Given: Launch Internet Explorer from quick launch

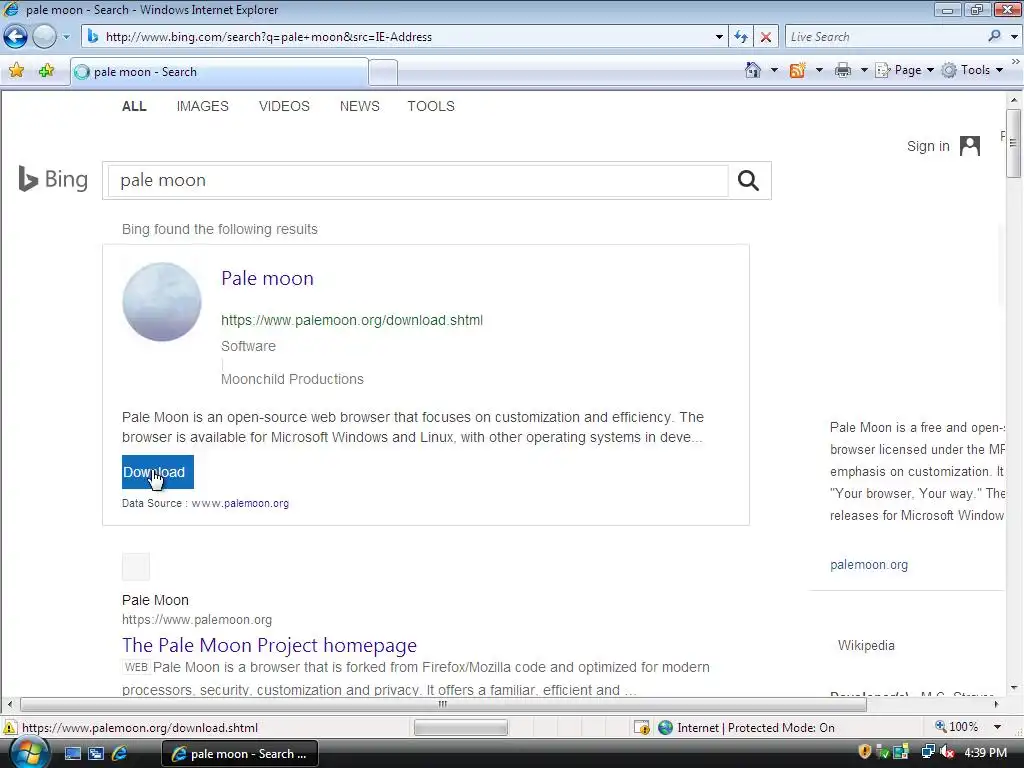Looking at the screenshot, I should 119,754.
